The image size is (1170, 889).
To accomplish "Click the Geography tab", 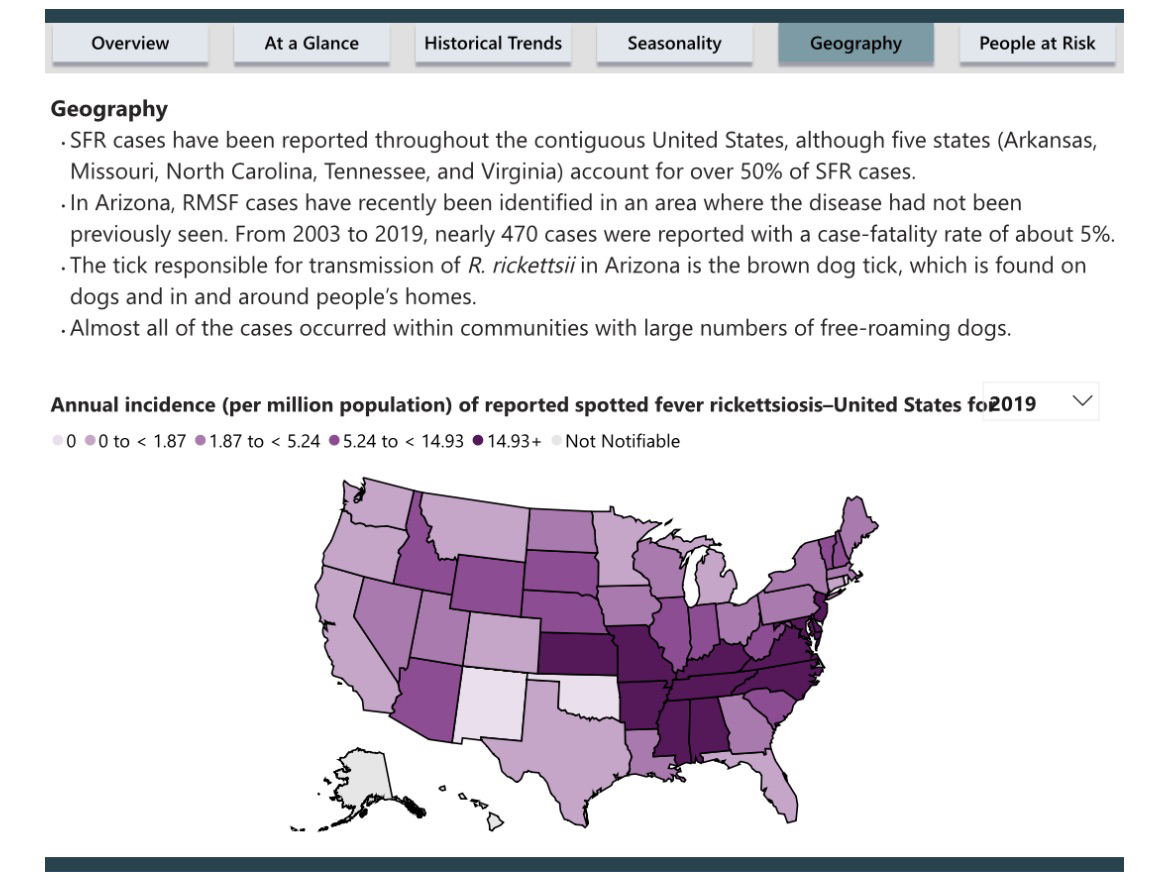I will pos(855,43).
